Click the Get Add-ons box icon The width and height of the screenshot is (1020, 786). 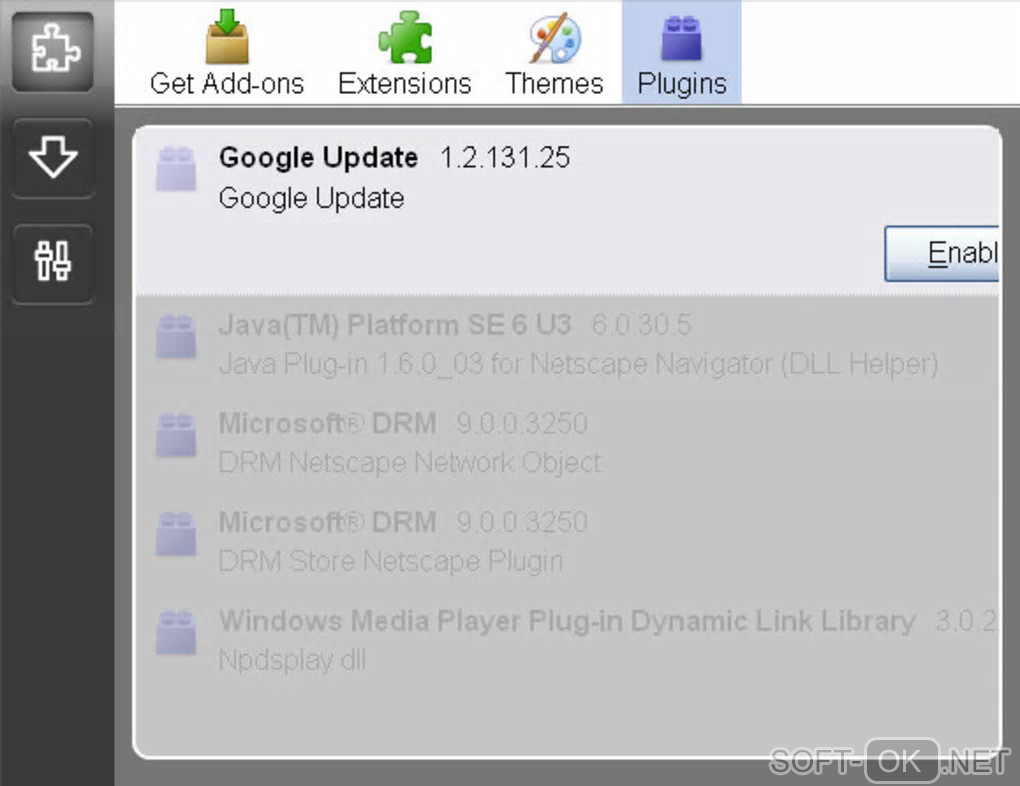pyautogui.click(x=227, y=36)
